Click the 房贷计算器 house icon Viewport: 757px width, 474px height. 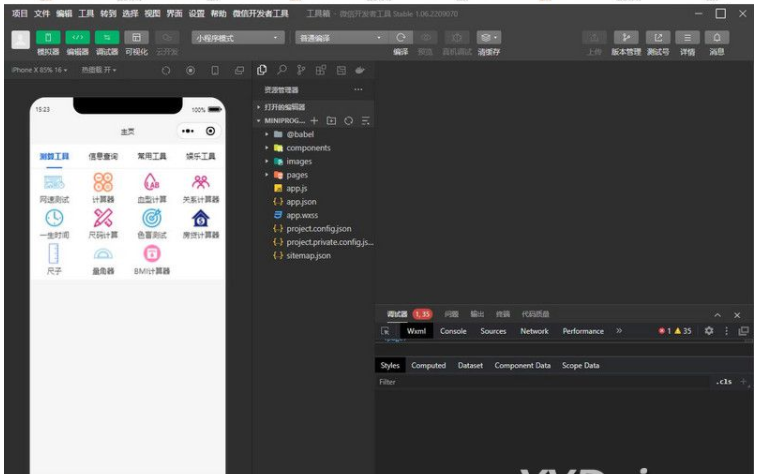pyautogui.click(x=201, y=217)
